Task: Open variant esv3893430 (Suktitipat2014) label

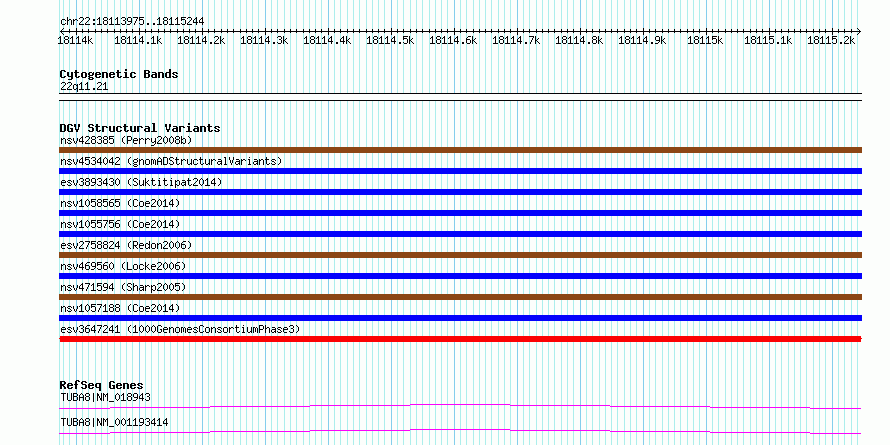Action: pos(141,182)
